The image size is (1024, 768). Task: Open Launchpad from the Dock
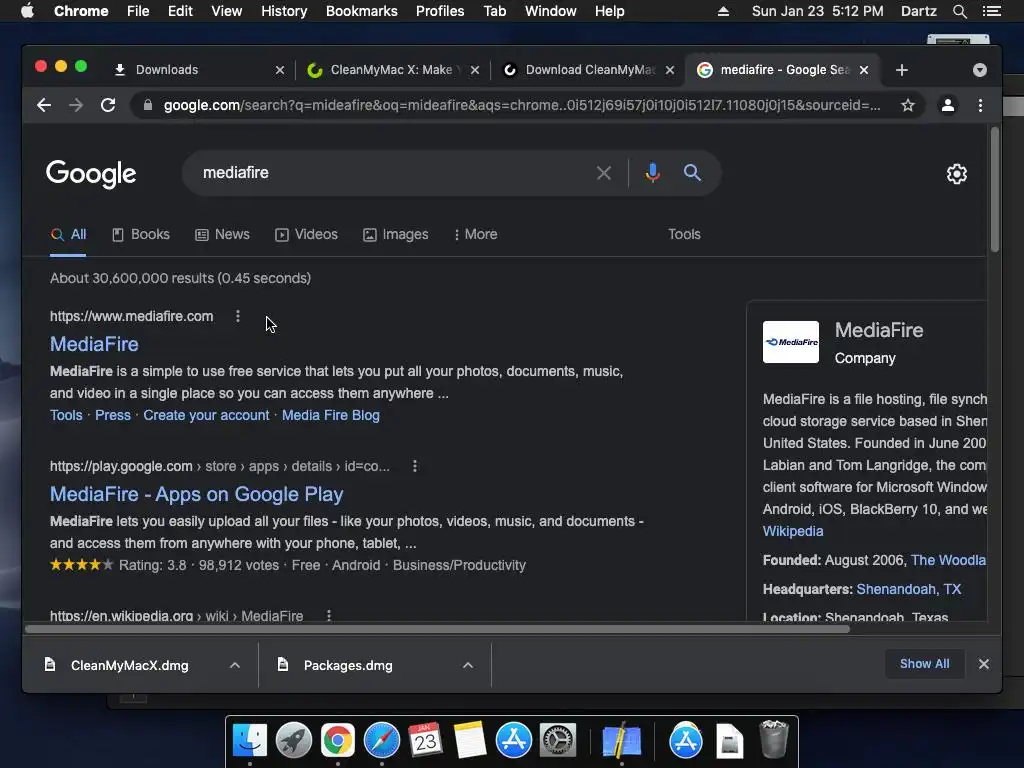293,741
